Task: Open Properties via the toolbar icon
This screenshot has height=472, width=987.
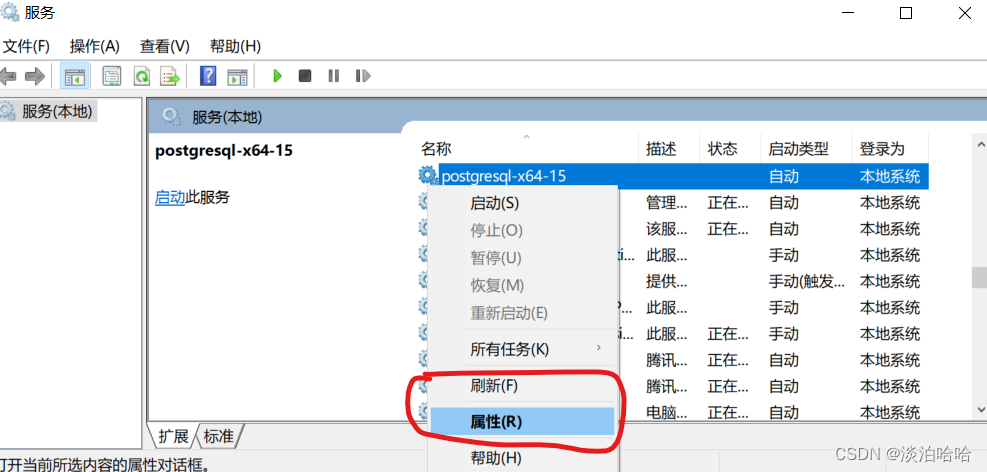Action: pos(112,77)
